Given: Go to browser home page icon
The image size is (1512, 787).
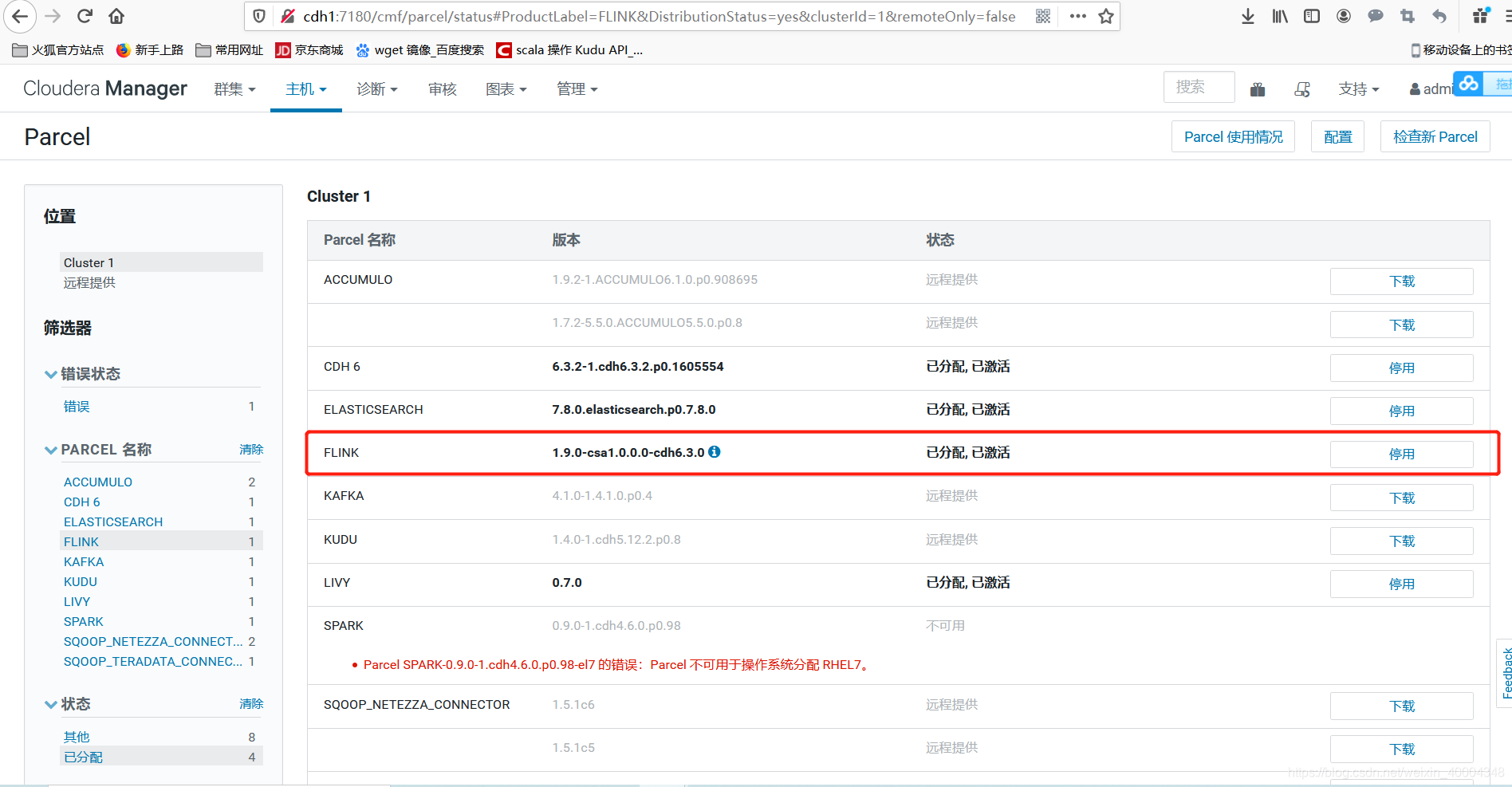Looking at the screenshot, I should click(x=116, y=16).
